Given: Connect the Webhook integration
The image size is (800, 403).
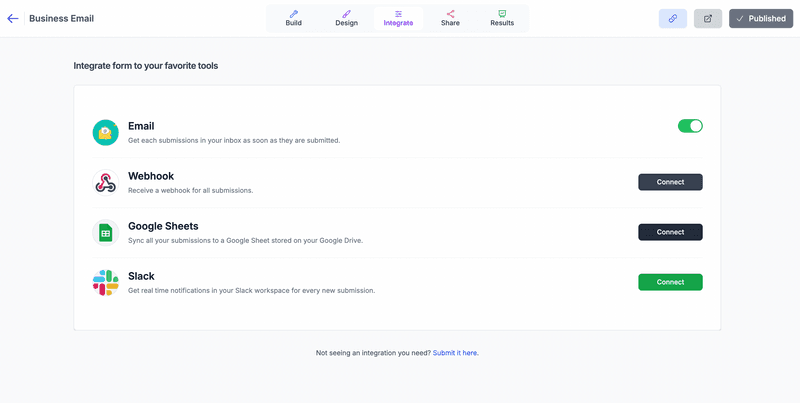Looking at the screenshot, I should [x=670, y=182].
